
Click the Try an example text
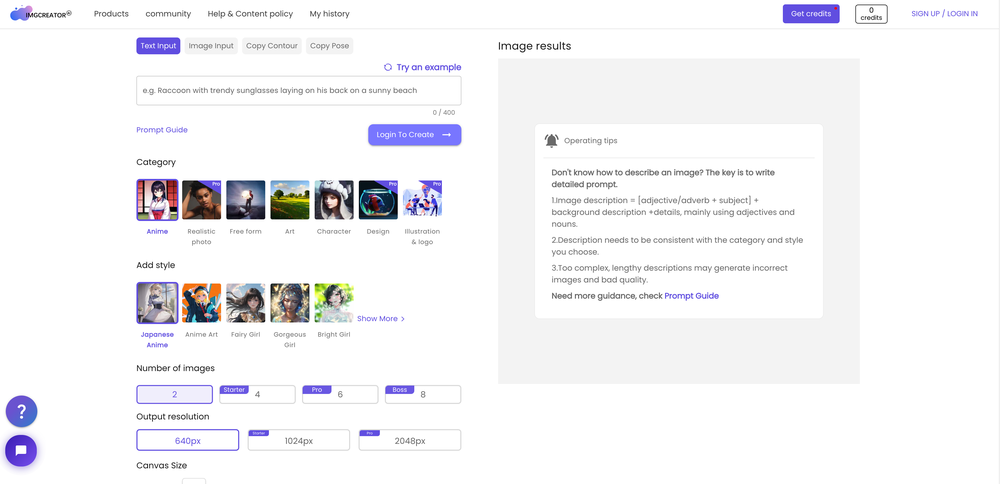coord(429,67)
